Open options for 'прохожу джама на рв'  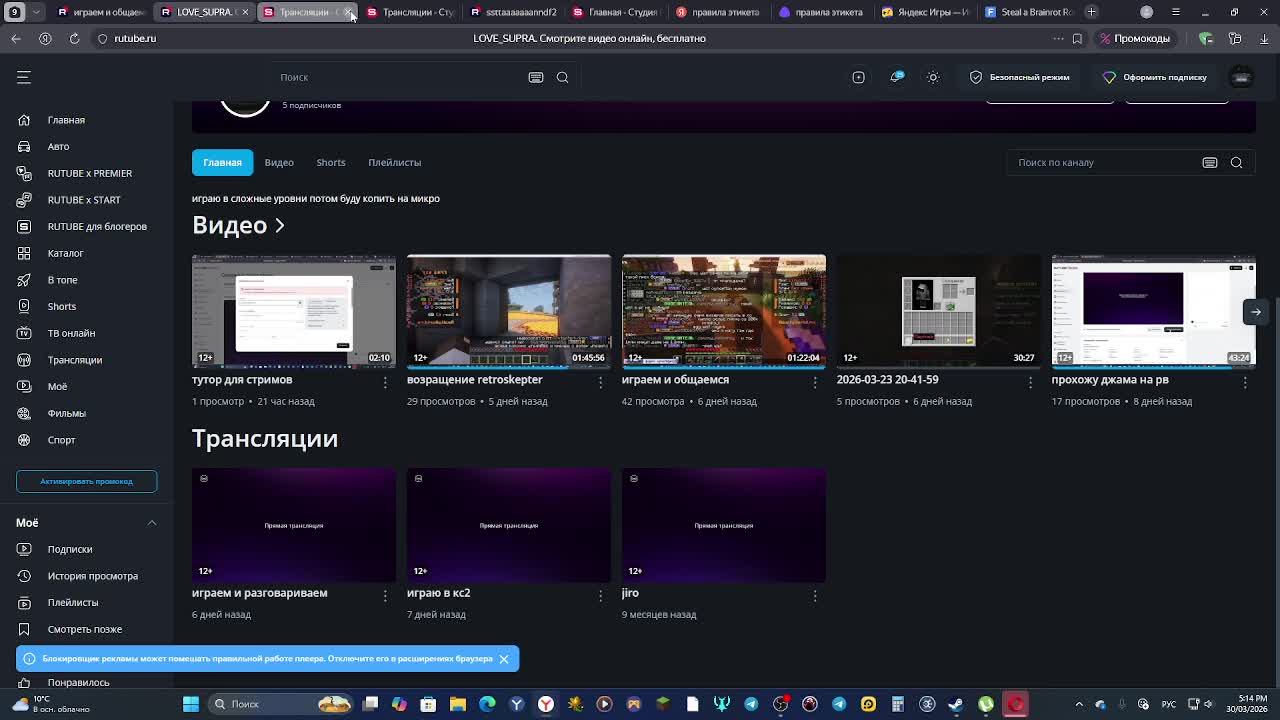1245,382
